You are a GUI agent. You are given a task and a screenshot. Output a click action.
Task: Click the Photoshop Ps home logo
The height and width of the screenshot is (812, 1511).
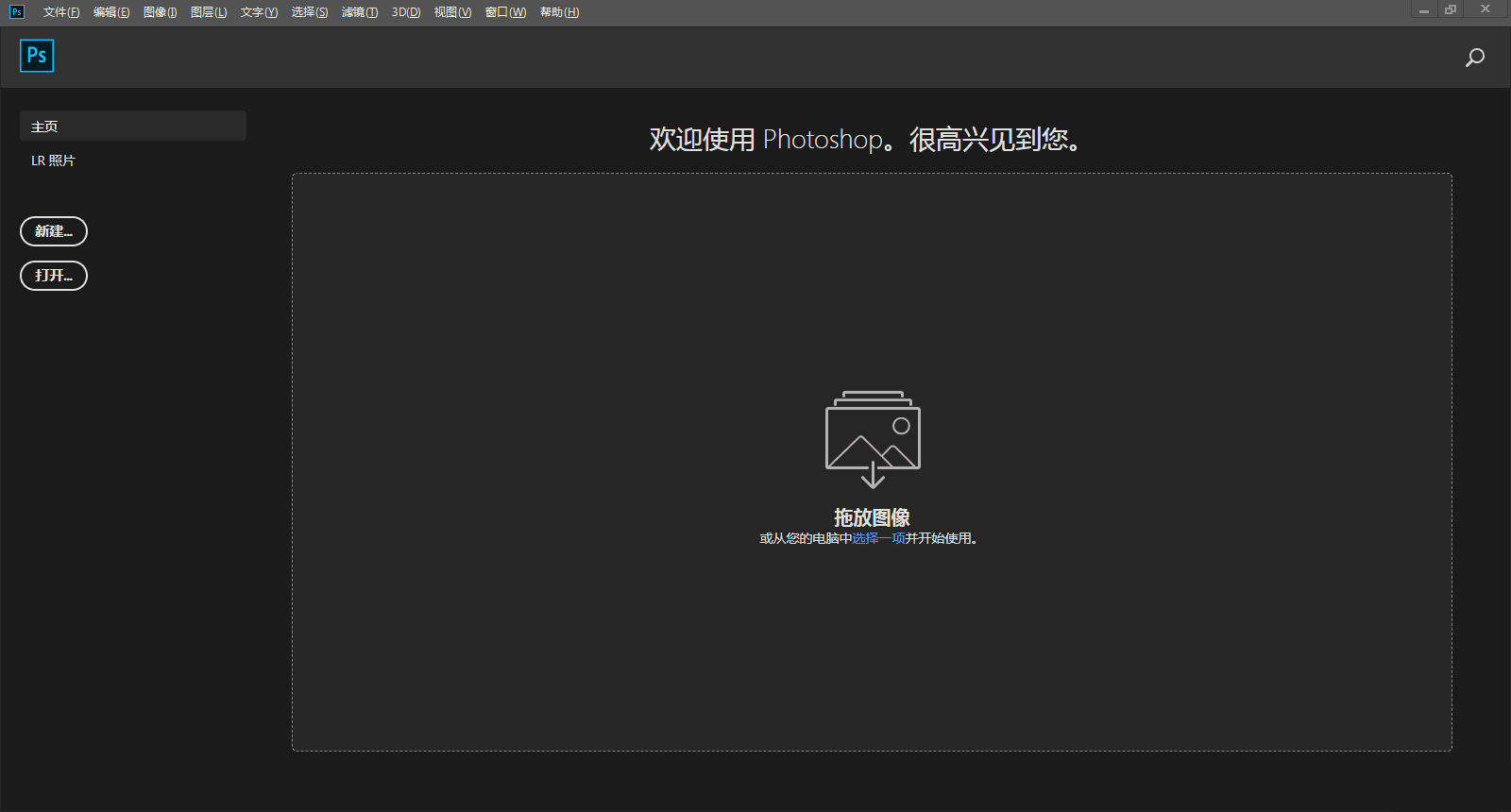pos(37,56)
